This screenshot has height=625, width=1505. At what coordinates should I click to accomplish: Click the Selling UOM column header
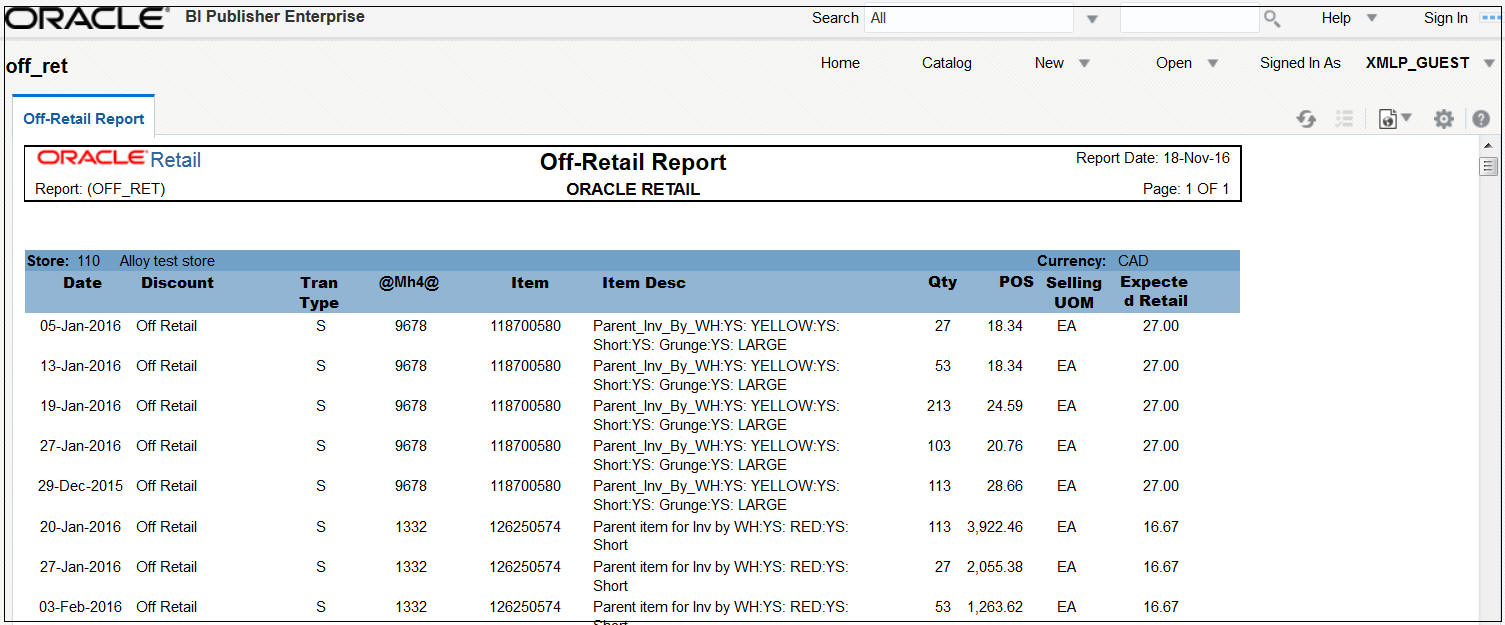(1073, 293)
